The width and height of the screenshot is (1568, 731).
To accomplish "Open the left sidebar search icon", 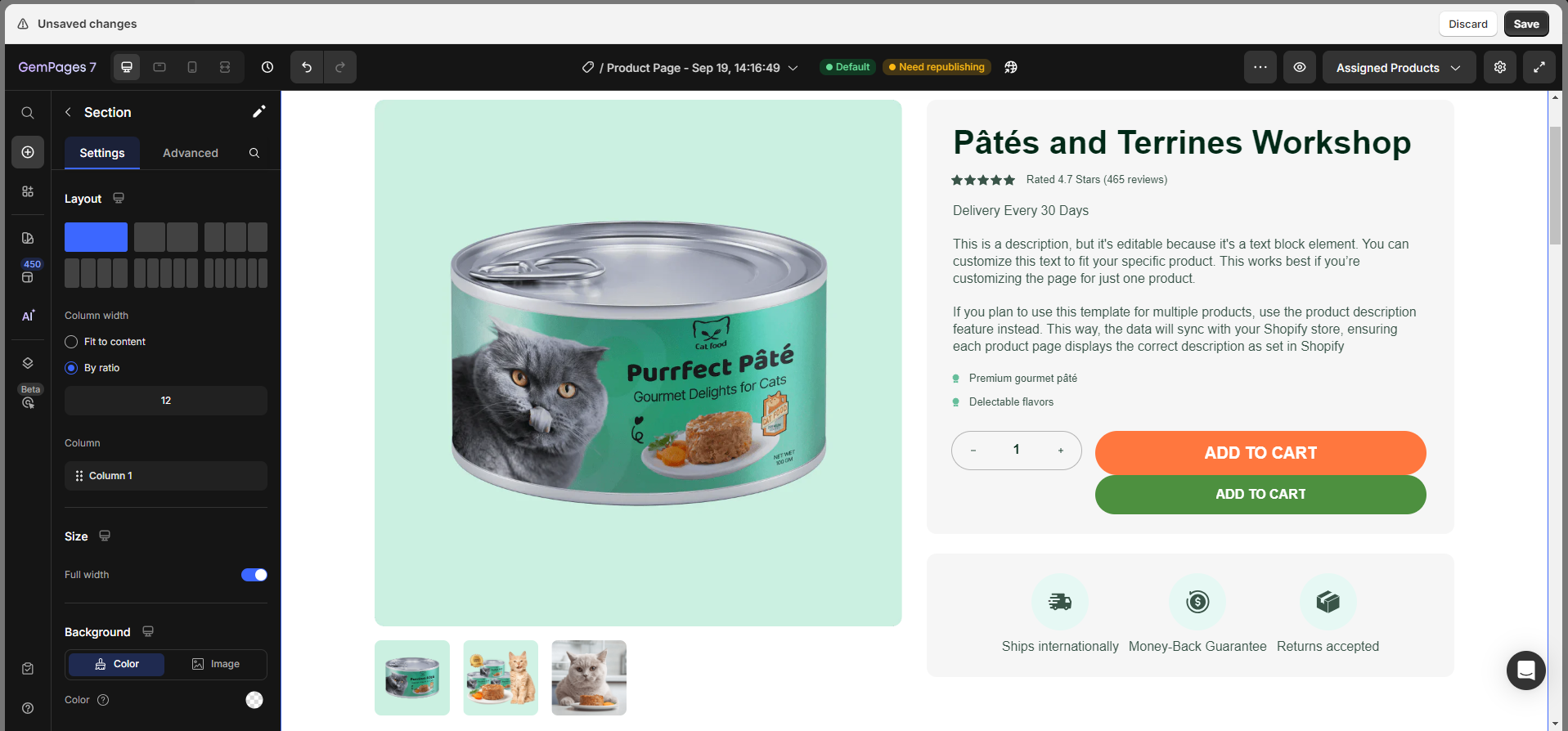I will click(x=28, y=113).
